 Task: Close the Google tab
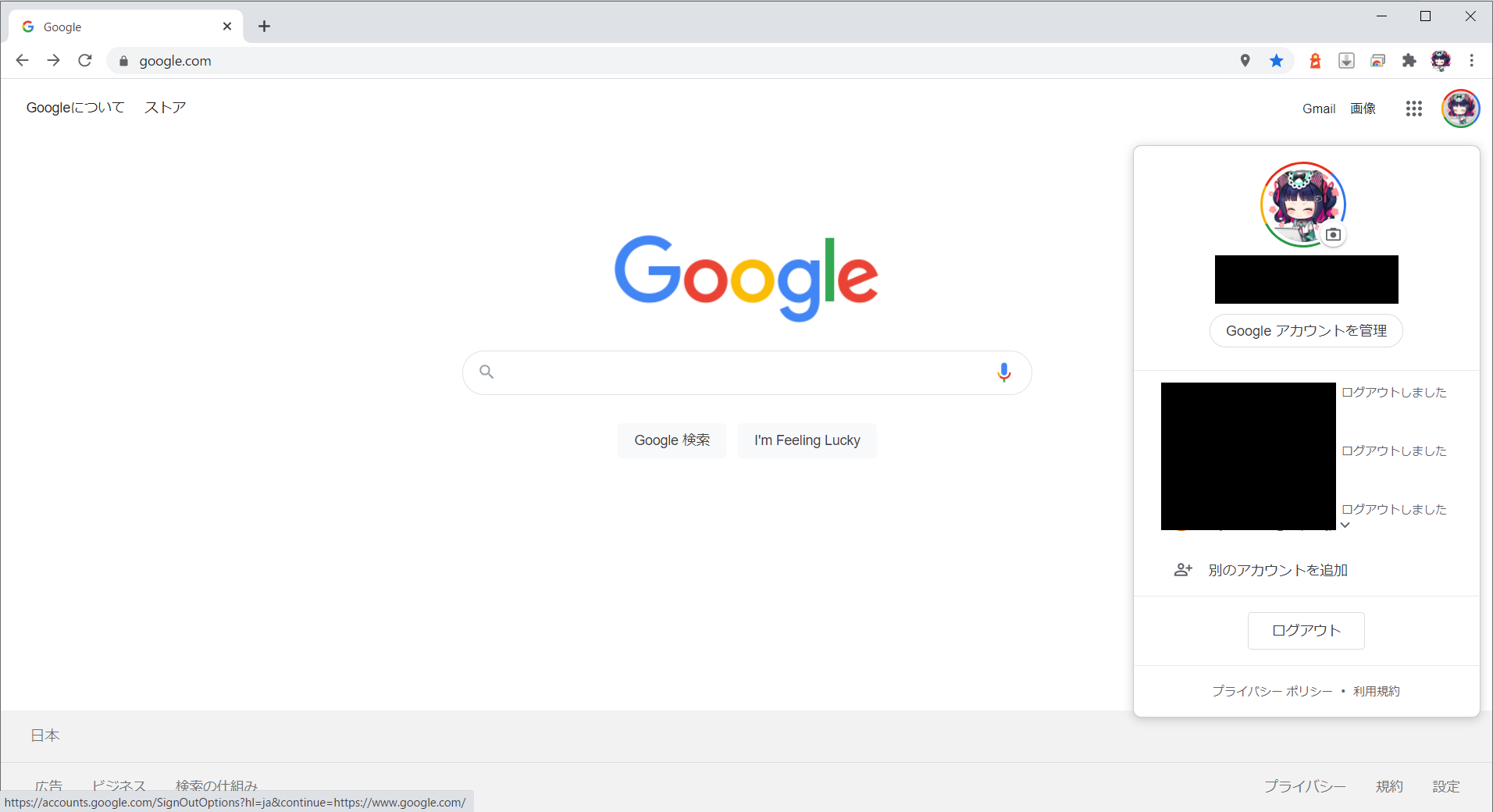227,27
